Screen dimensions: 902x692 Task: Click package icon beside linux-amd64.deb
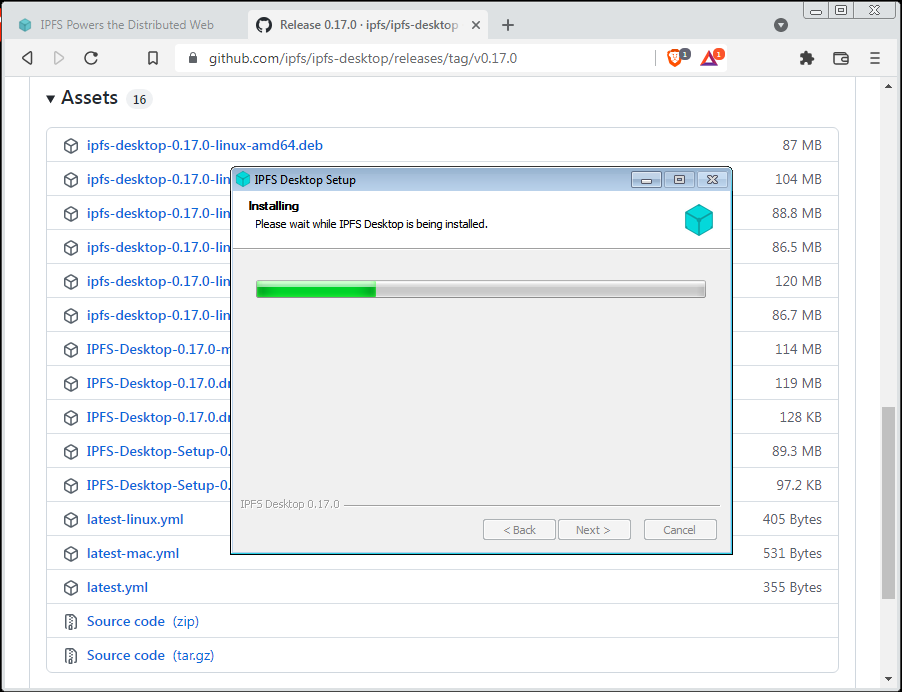point(71,146)
